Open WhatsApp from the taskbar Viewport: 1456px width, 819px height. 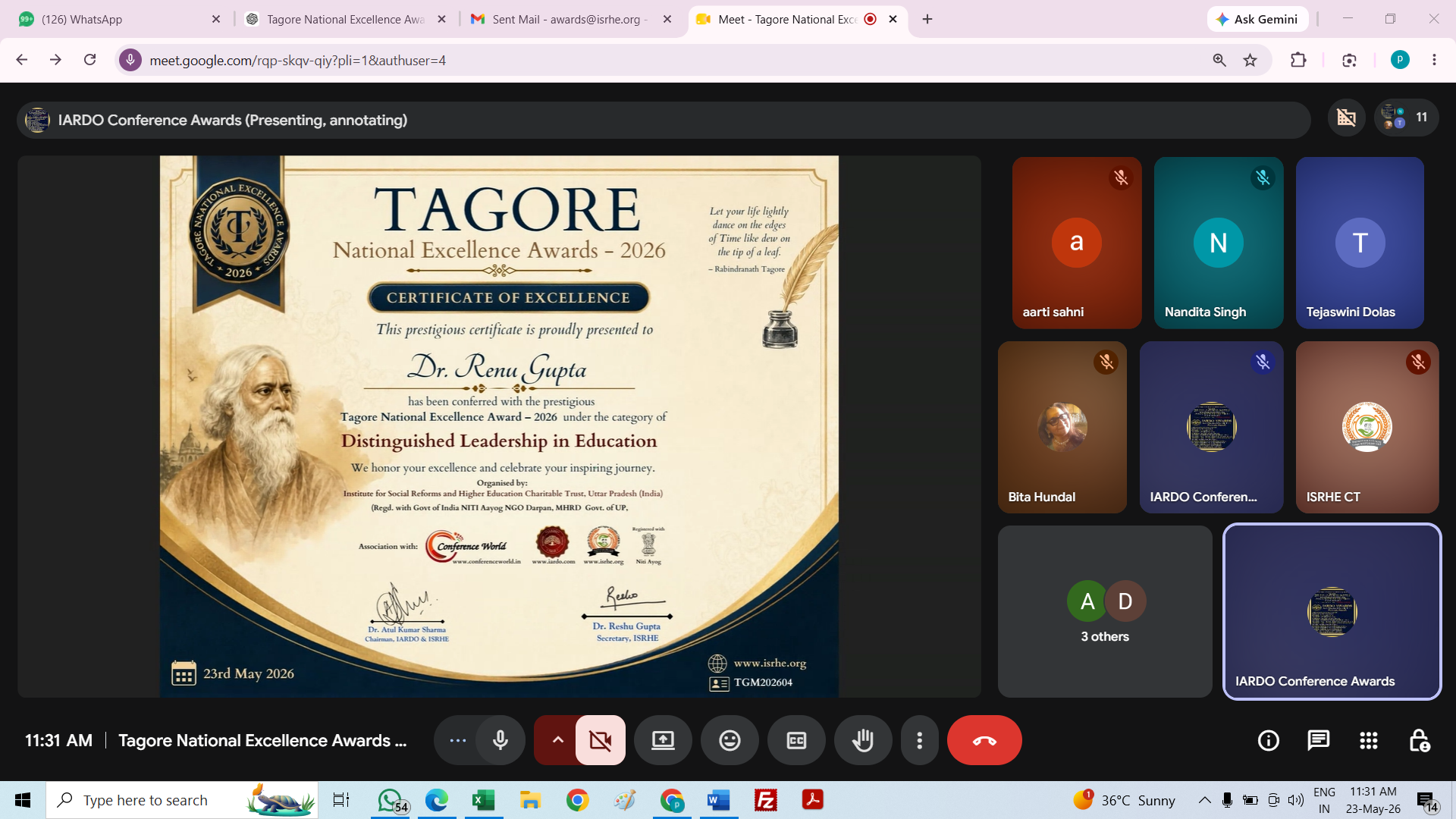[x=391, y=800]
